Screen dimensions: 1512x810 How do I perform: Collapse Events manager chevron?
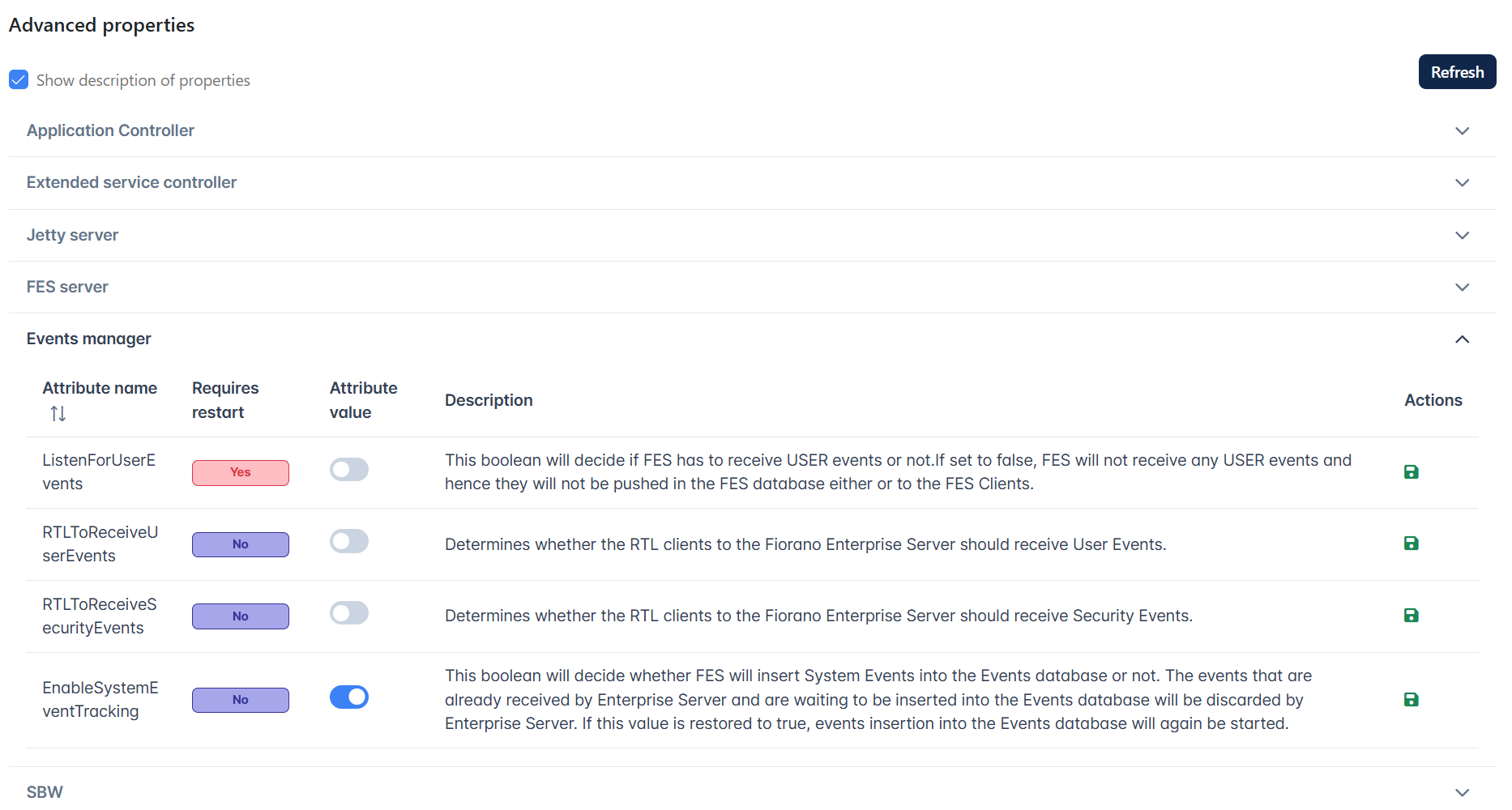point(1462,339)
